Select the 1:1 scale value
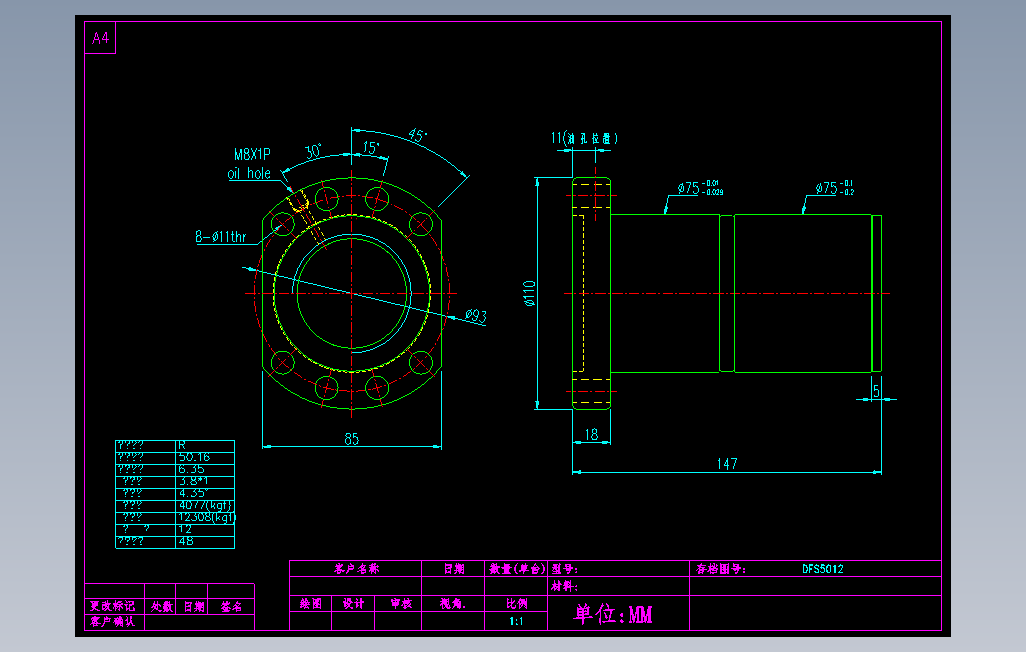Screen dimensions: 1026x652 tap(516, 621)
